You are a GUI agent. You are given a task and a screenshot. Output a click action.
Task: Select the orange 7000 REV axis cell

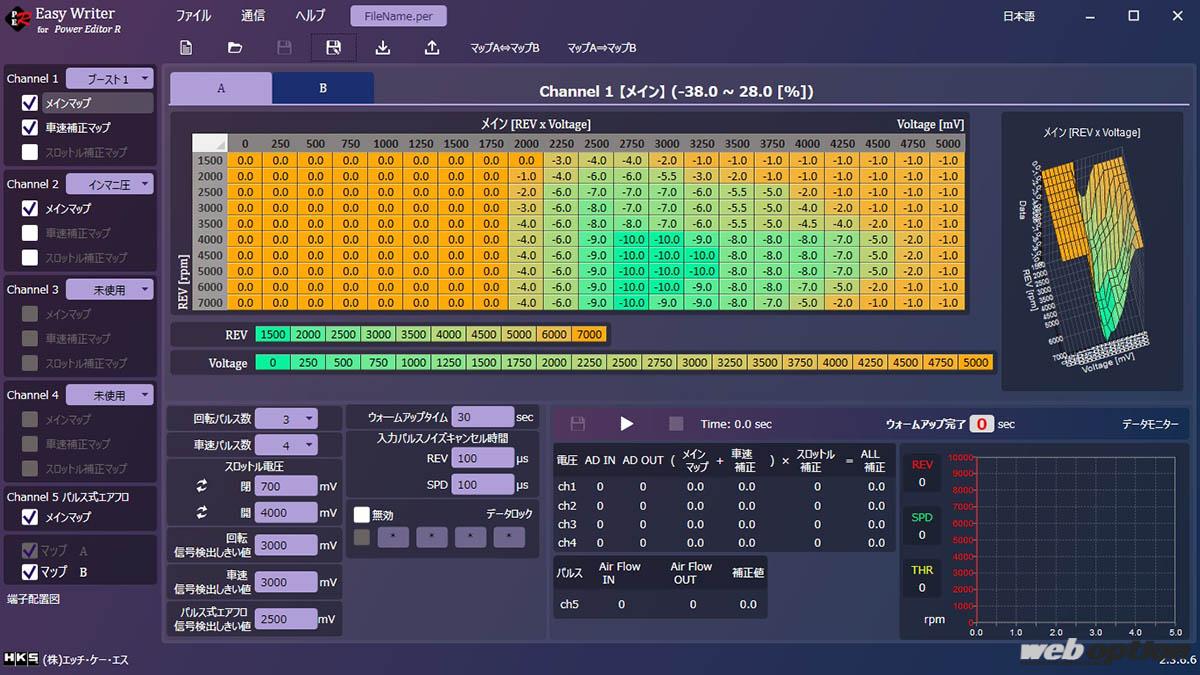(x=588, y=334)
